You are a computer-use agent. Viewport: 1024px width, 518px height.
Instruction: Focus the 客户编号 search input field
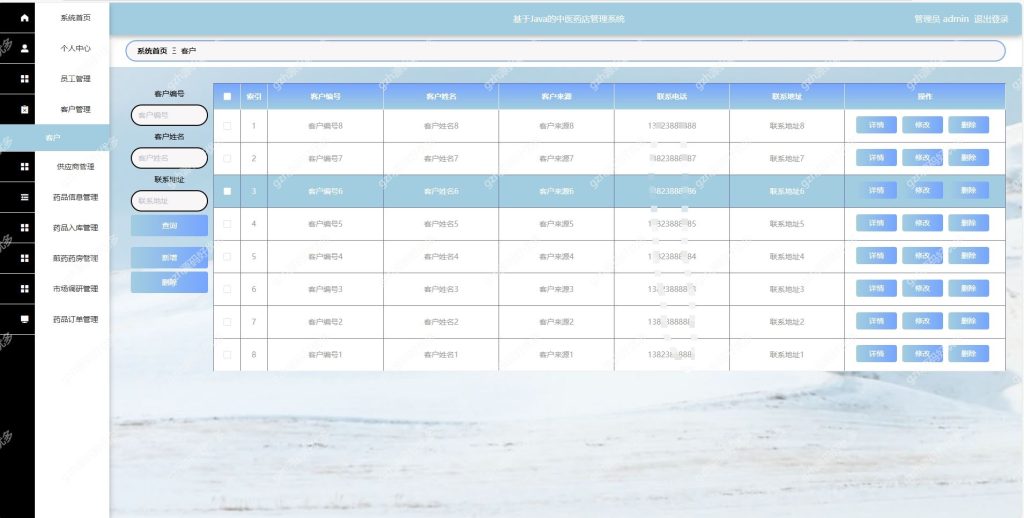point(169,115)
